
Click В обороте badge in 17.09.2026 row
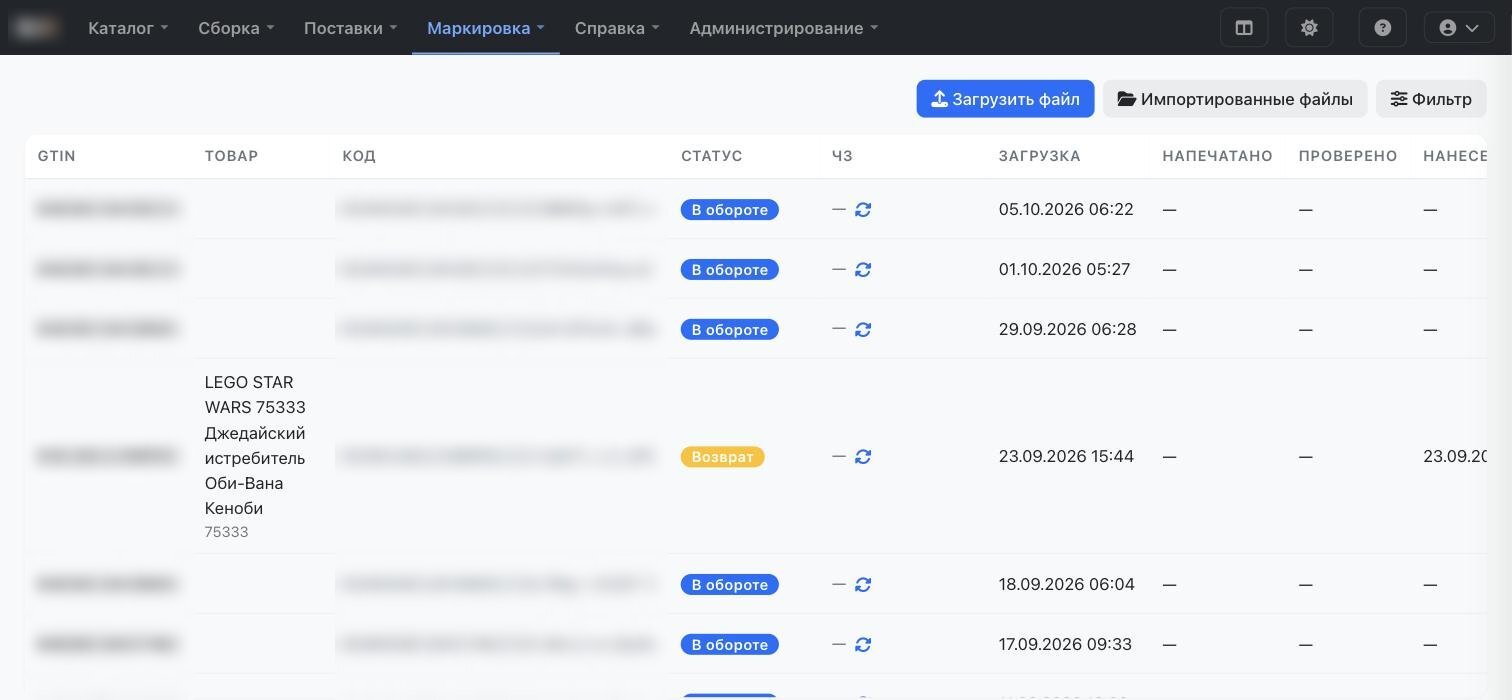coord(730,644)
